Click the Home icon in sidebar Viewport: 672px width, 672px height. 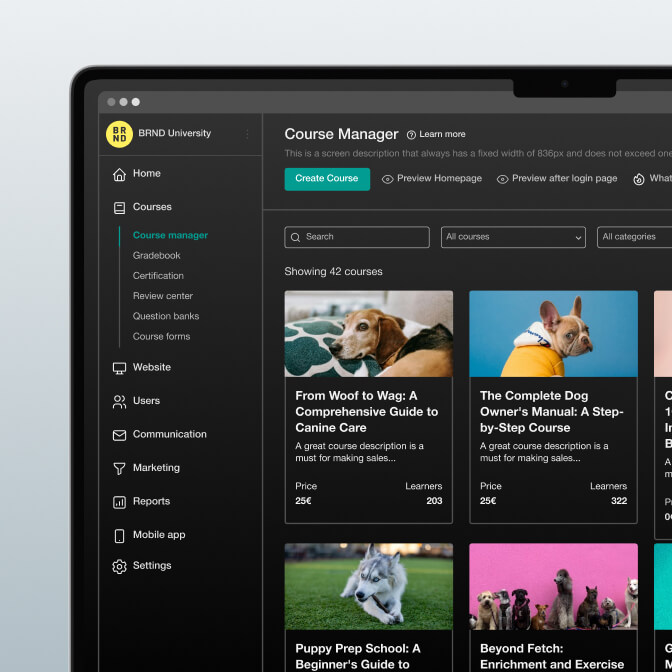pyautogui.click(x=120, y=174)
